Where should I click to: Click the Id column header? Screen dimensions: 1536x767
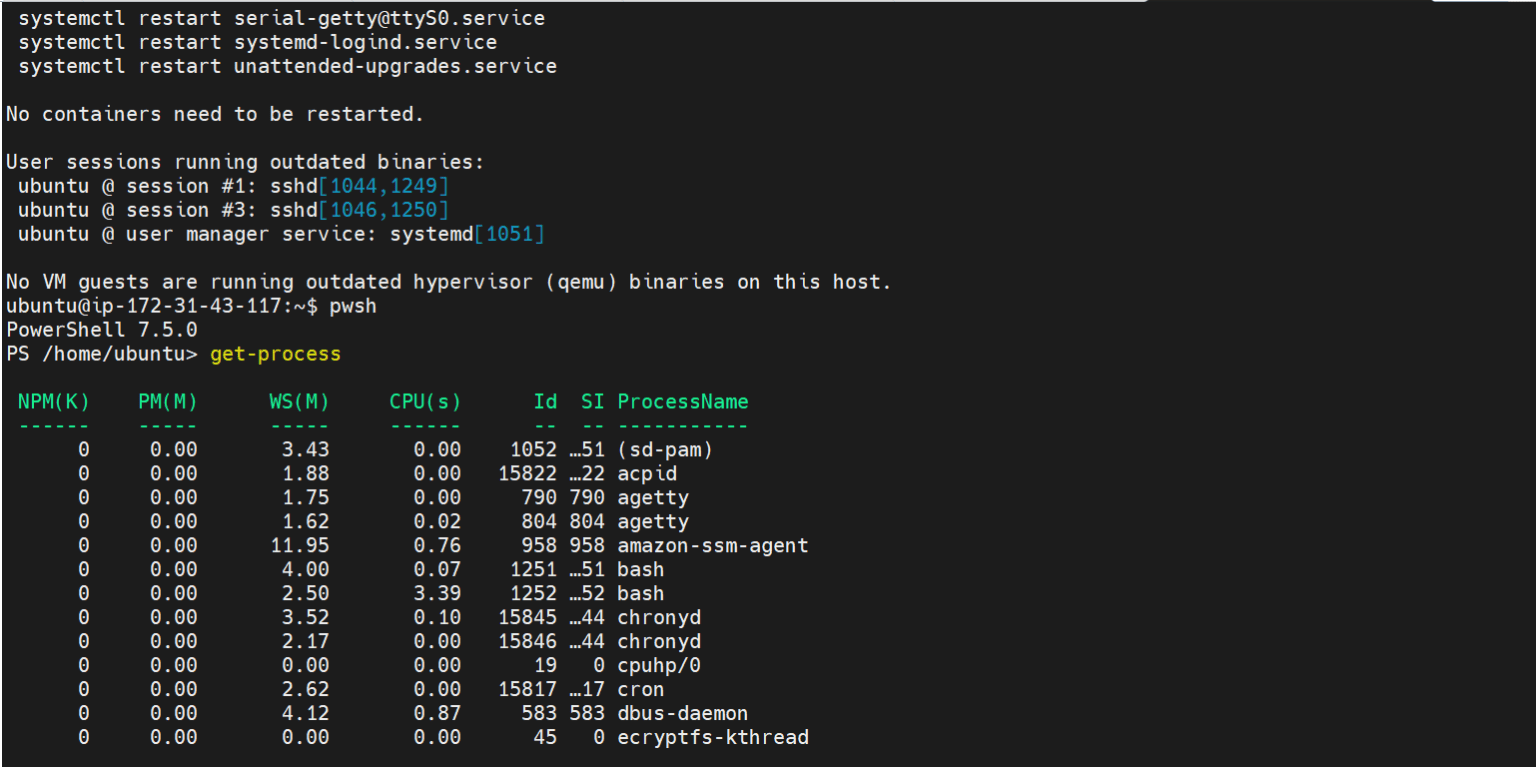tap(546, 401)
